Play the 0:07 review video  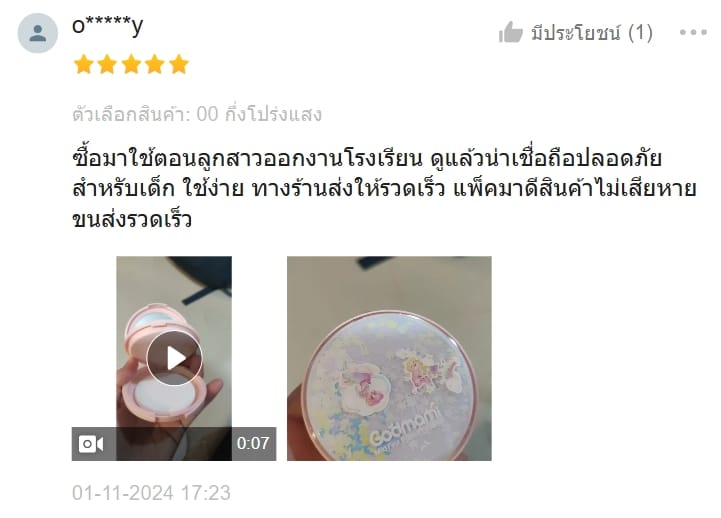coord(174,358)
